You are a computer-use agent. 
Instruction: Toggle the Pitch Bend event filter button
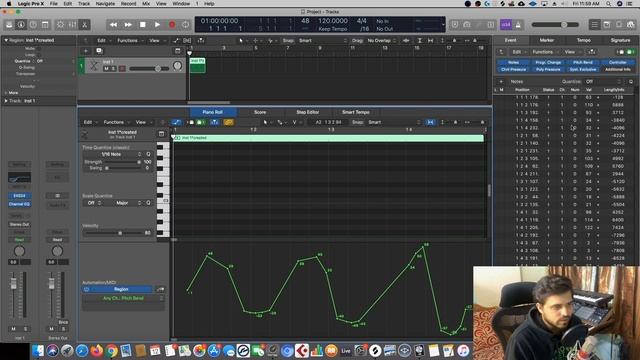pyautogui.click(x=583, y=62)
